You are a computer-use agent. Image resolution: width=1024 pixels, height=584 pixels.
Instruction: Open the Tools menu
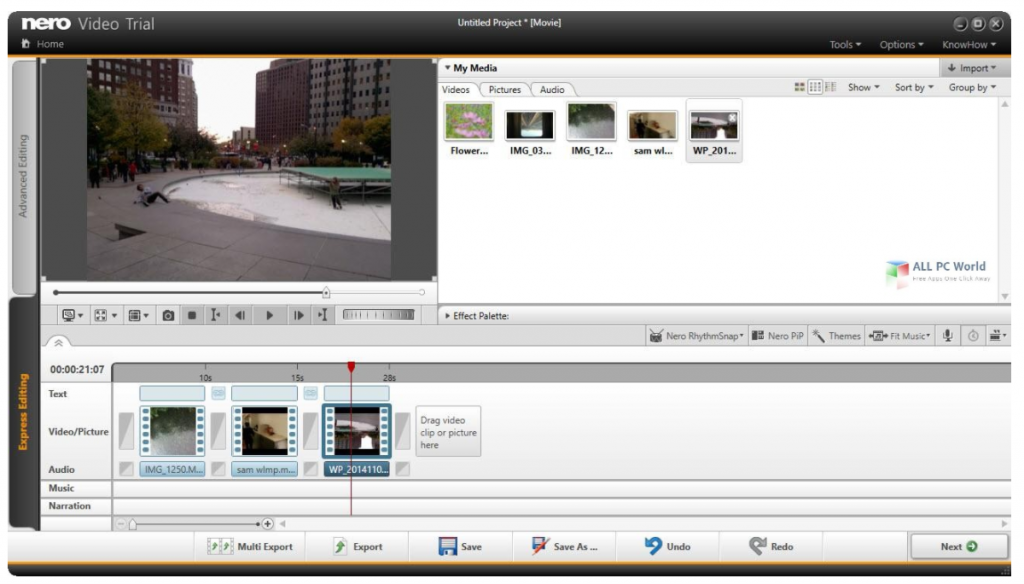(x=845, y=44)
